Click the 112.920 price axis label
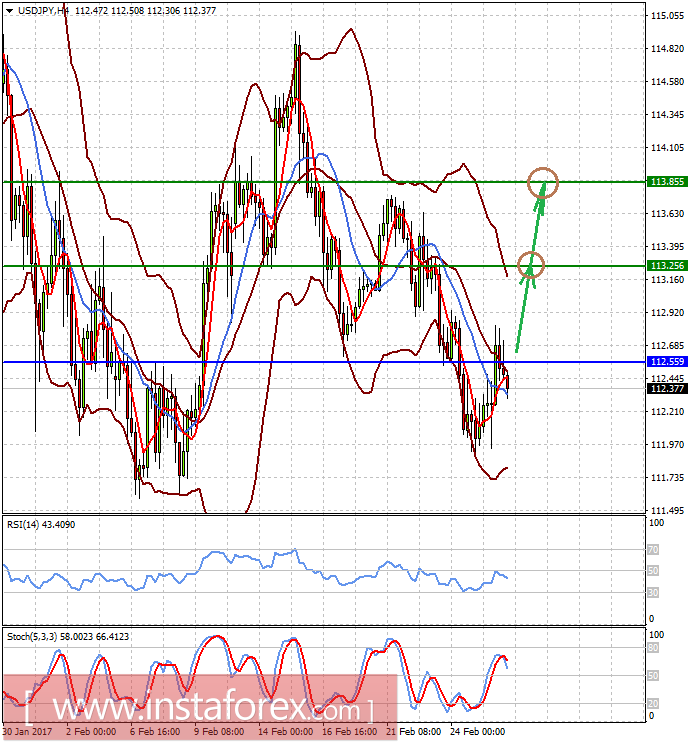The image size is (688, 743). tap(668, 313)
